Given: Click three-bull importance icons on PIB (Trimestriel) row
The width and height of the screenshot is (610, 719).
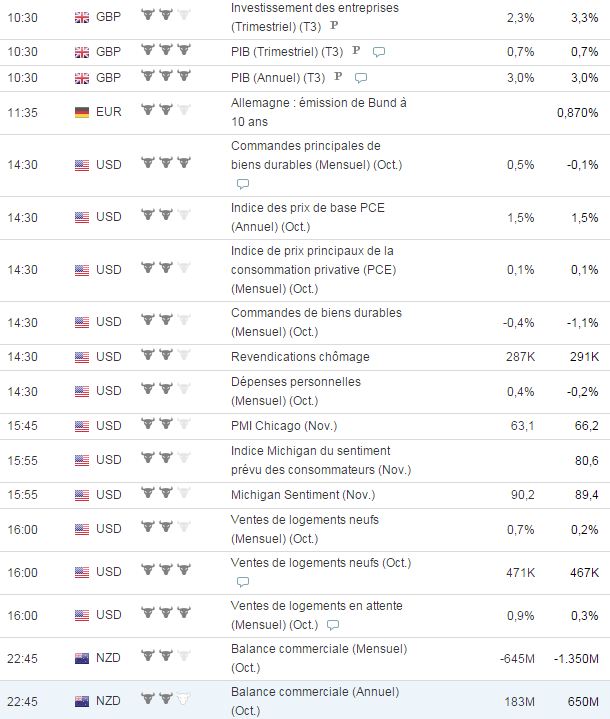Looking at the screenshot, I should click(166, 50).
